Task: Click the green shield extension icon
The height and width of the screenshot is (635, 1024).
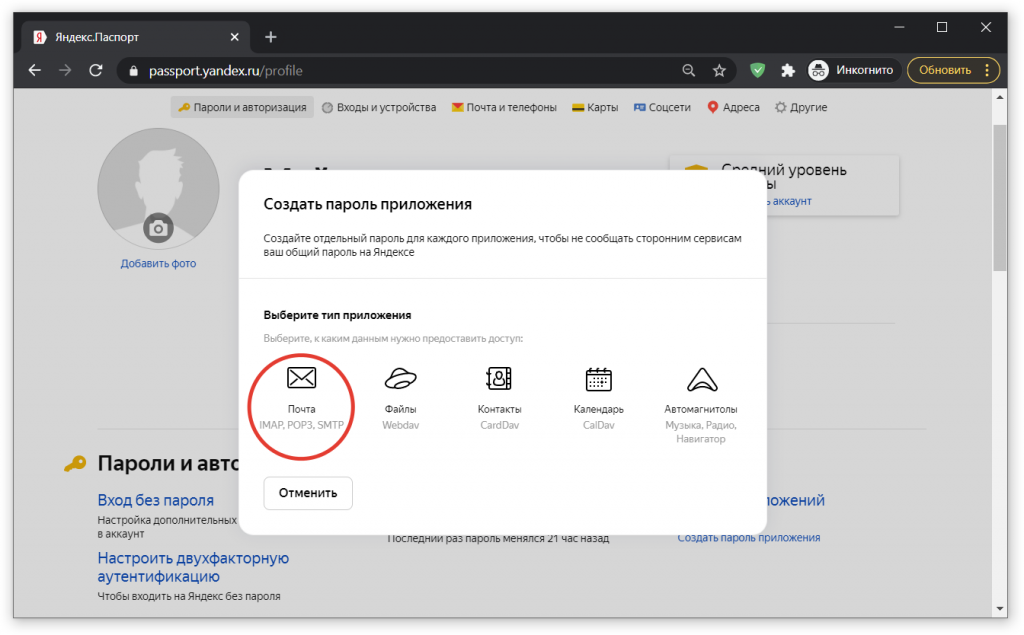Action: coord(757,70)
